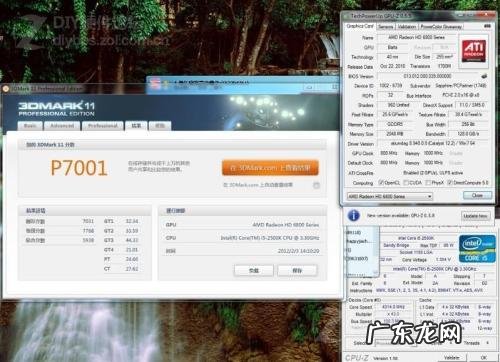Click the 3DMark 11 title bar icon
Viewport: 500px width, 362px height.
(6, 89)
